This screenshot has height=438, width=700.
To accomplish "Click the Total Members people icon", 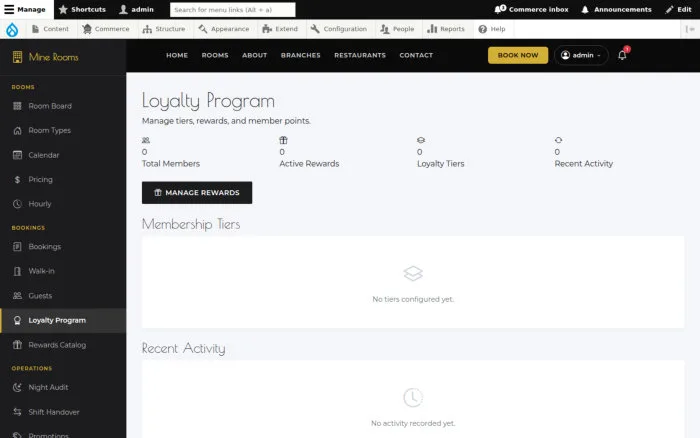I will pyautogui.click(x=146, y=140).
